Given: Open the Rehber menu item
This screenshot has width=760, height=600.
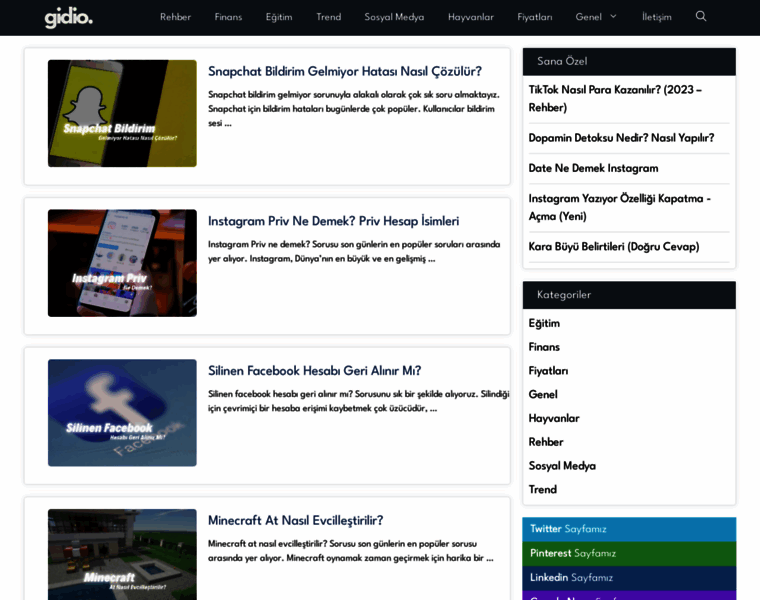Looking at the screenshot, I should [175, 17].
